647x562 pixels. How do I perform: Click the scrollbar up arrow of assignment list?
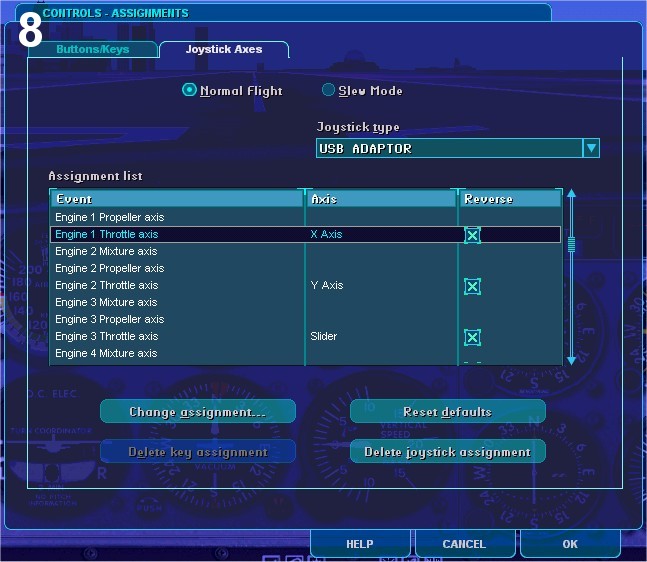[571, 193]
